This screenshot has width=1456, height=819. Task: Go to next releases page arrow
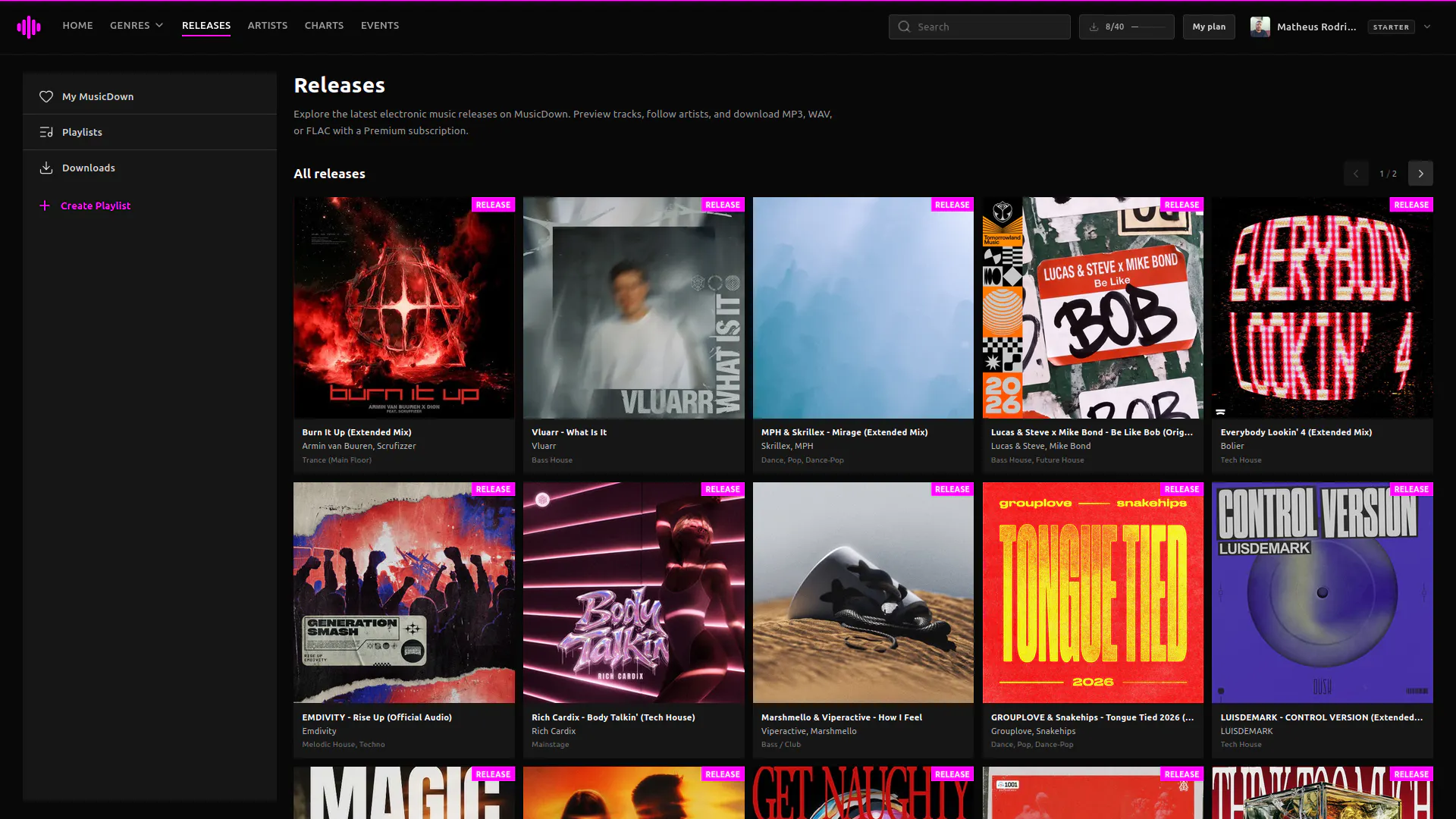tap(1420, 174)
